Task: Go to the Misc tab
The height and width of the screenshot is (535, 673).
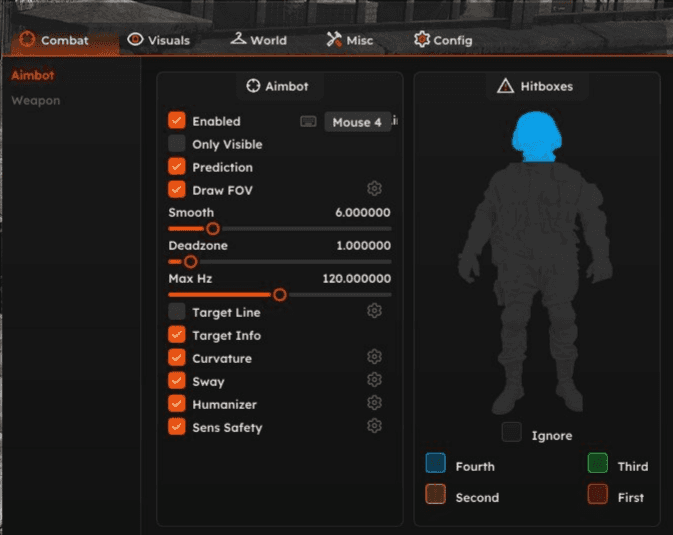Action: tap(350, 40)
